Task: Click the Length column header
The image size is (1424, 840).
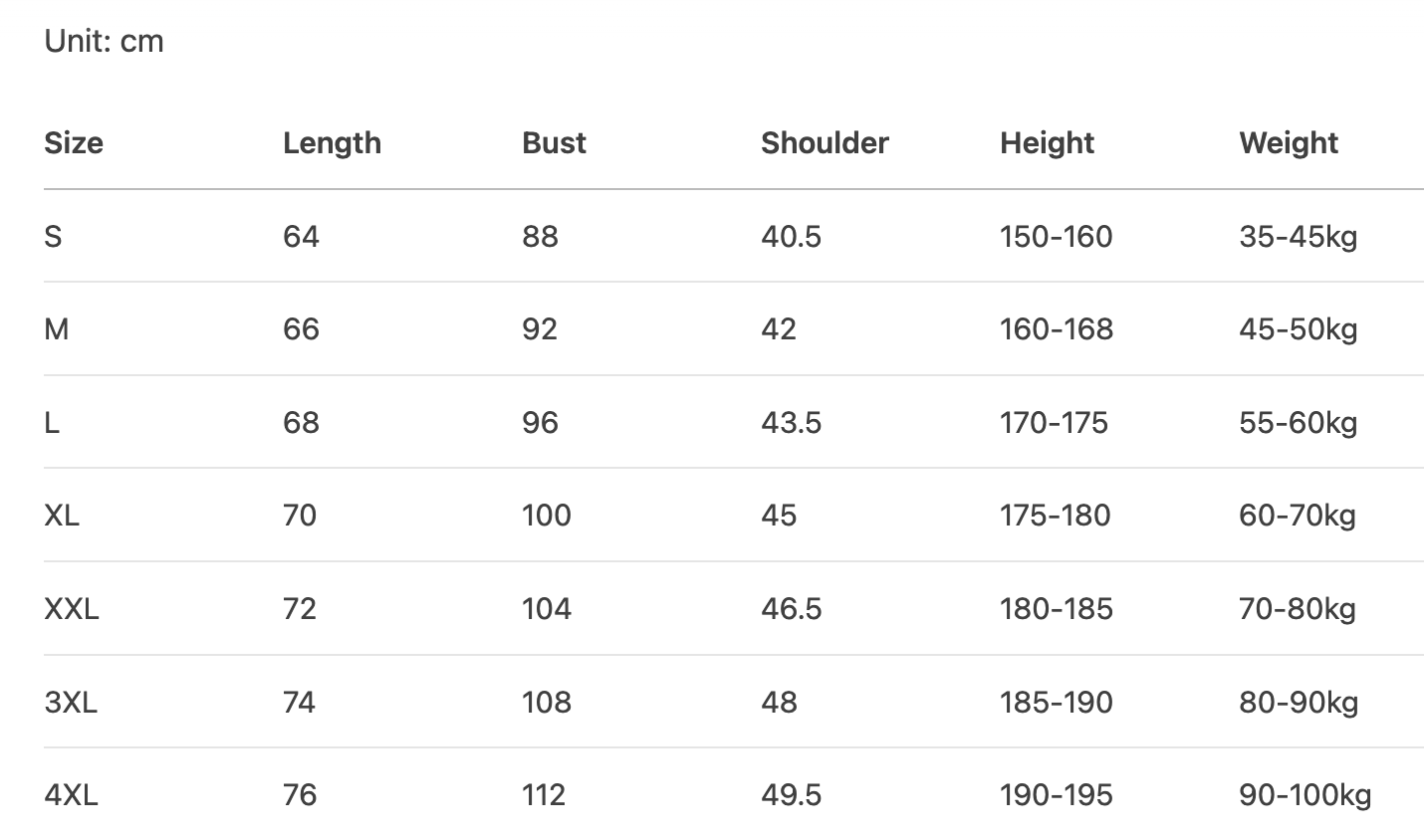Action: tap(332, 143)
